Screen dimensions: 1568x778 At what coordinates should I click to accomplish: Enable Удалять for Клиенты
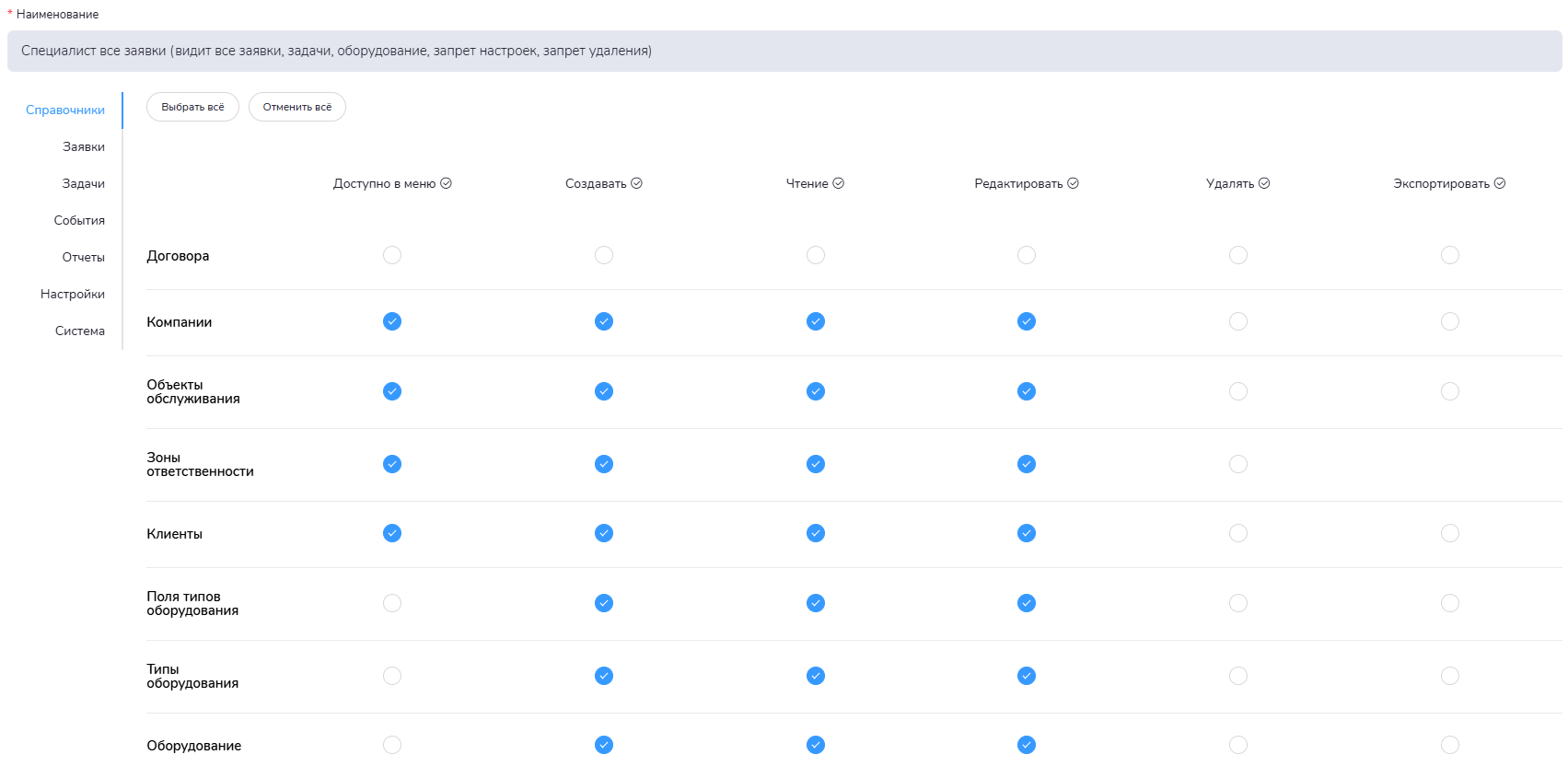(1238, 533)
